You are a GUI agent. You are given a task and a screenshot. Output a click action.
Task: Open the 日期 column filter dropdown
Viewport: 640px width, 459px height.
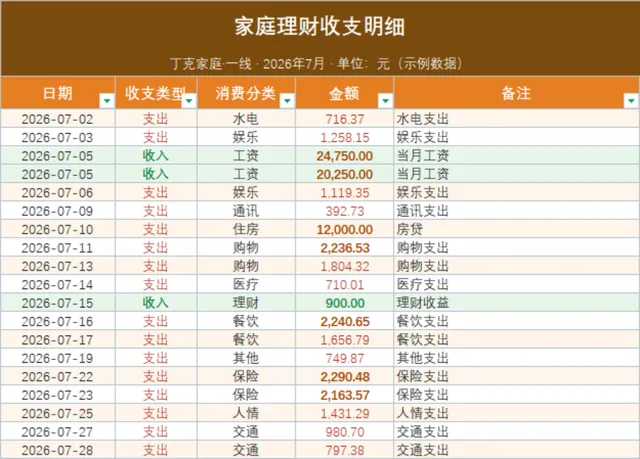pyautogui.click(x=107, y=100)
